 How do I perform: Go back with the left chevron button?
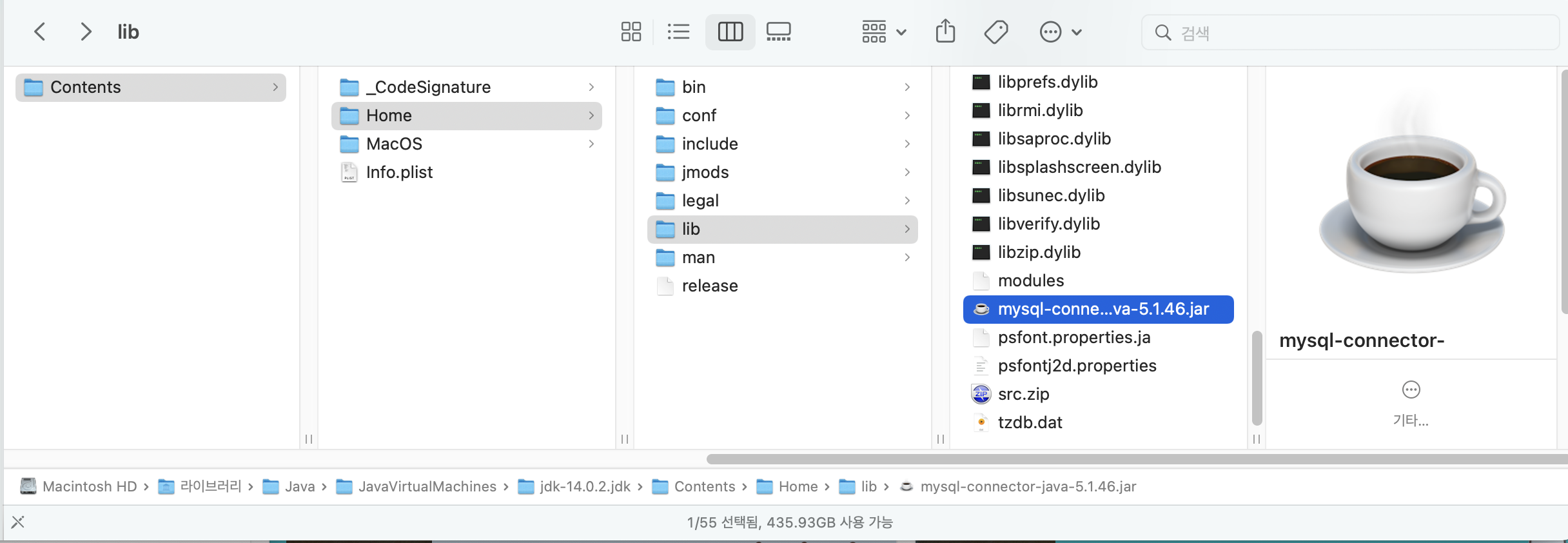[40, 32]
